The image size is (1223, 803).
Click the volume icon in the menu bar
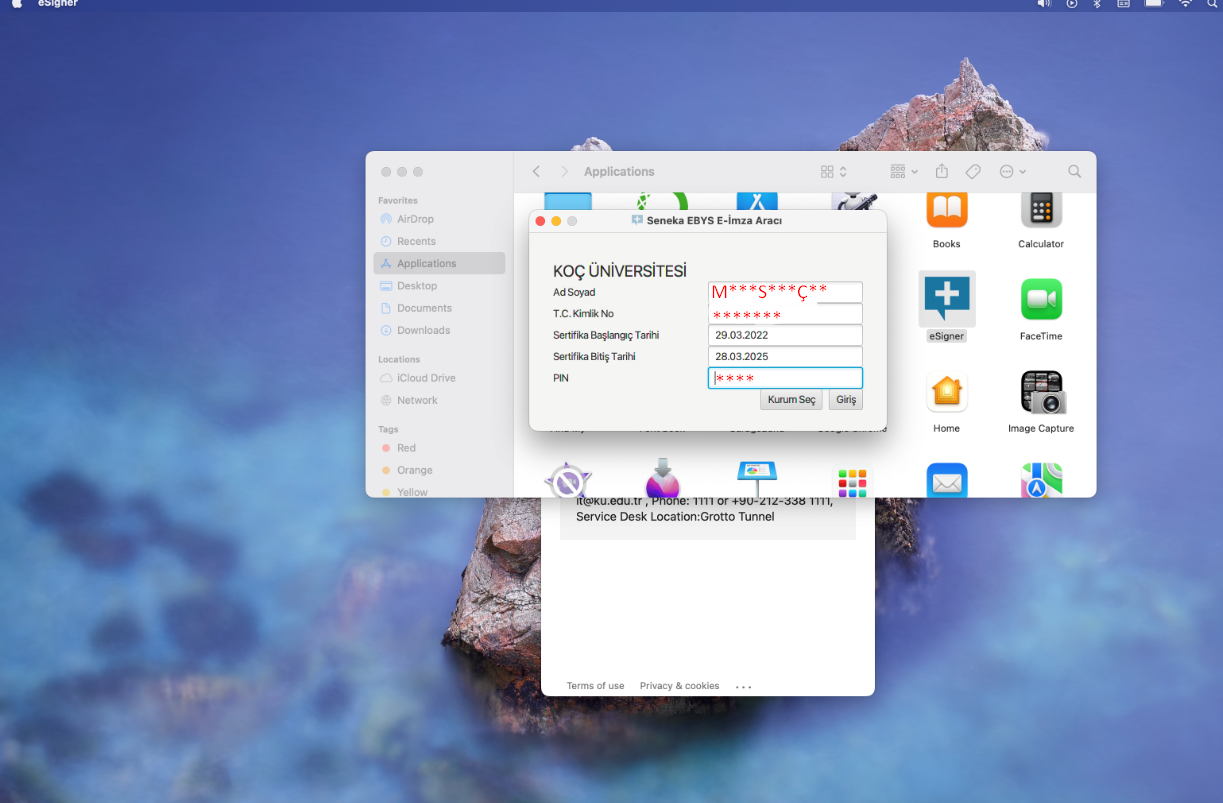tap(1043, 5)
